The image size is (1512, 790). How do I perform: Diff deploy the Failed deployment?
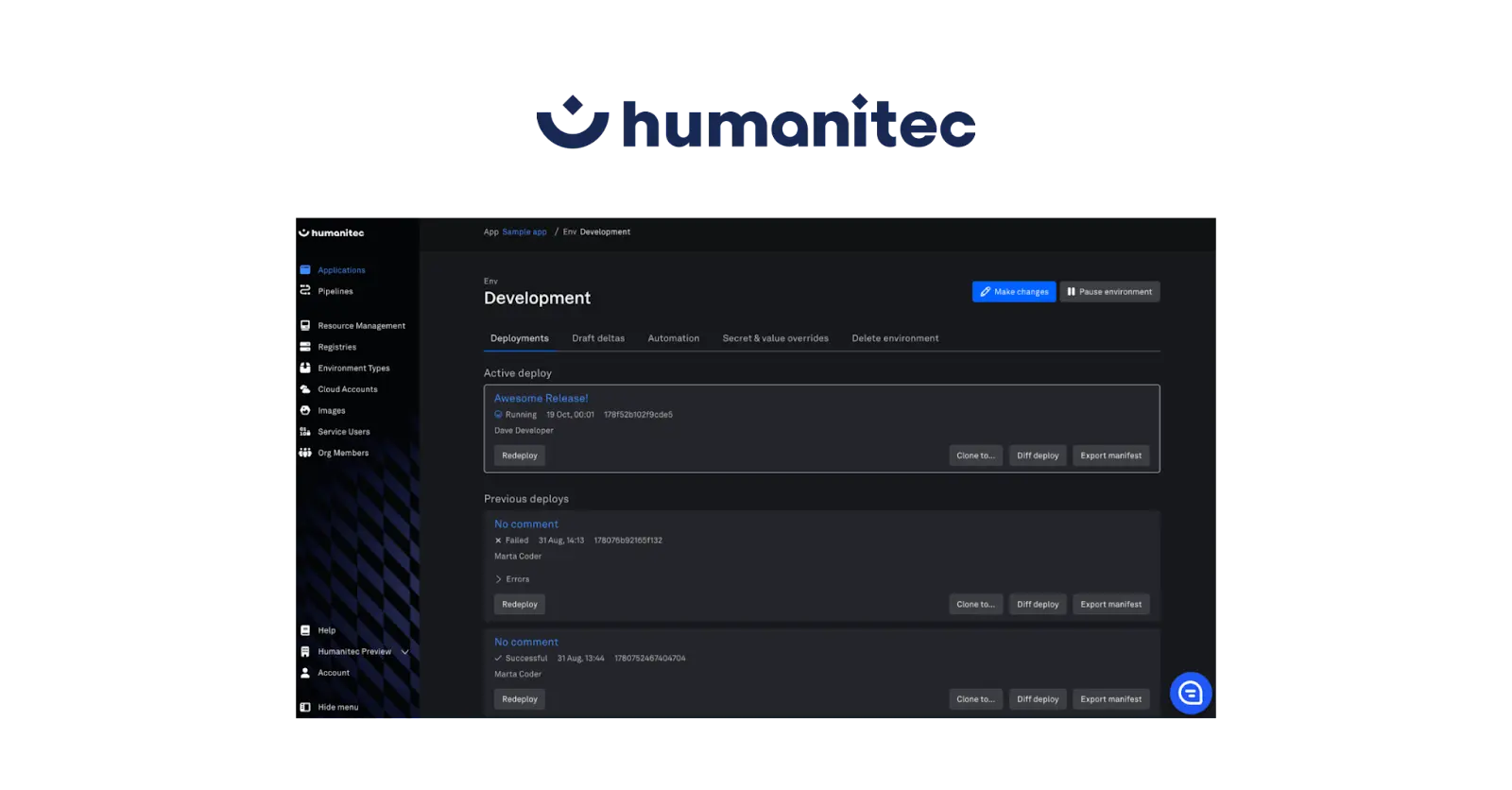(1038, 604)
